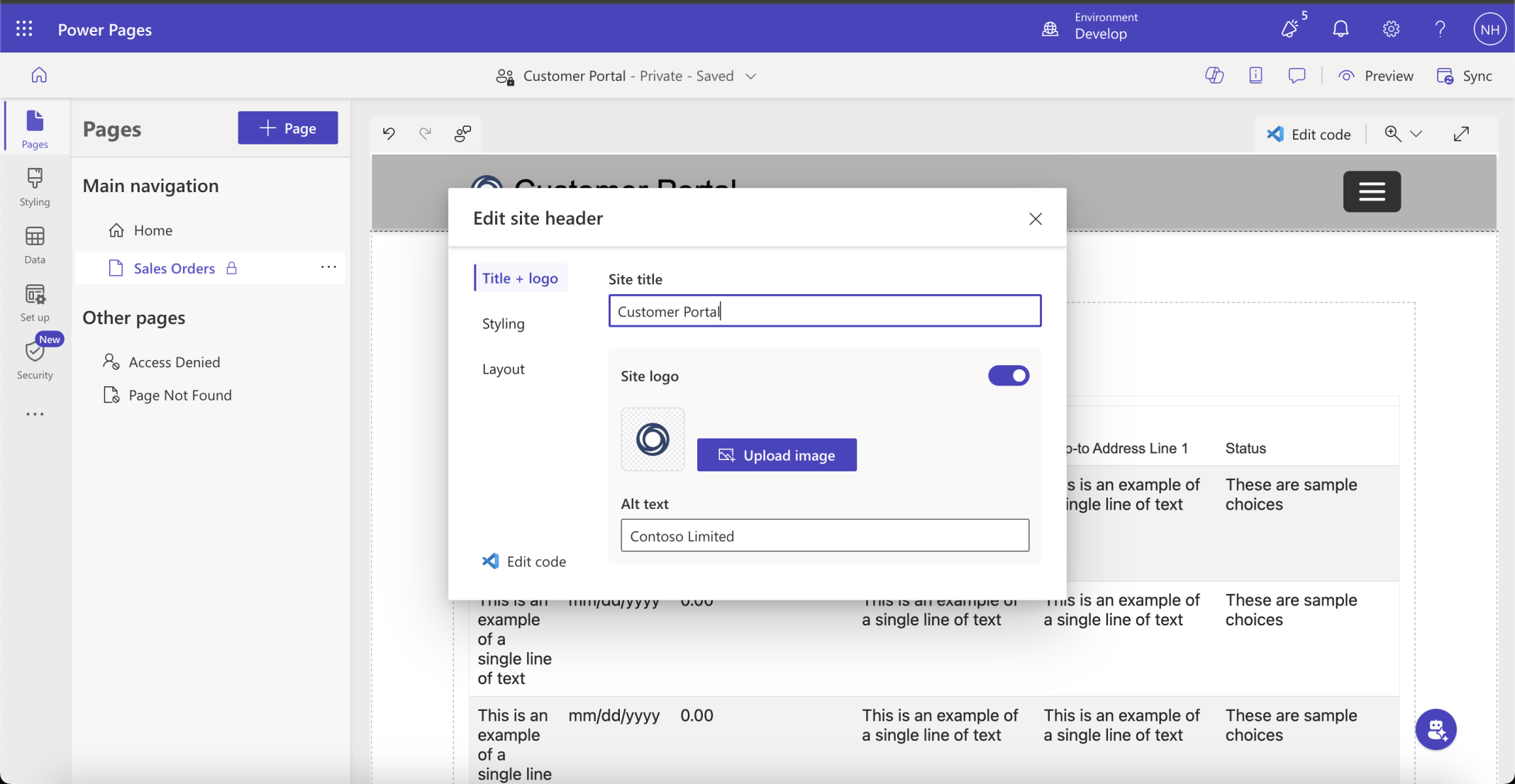Click the Alt text input field
The image size is (1515, 784).
point(824,536)
